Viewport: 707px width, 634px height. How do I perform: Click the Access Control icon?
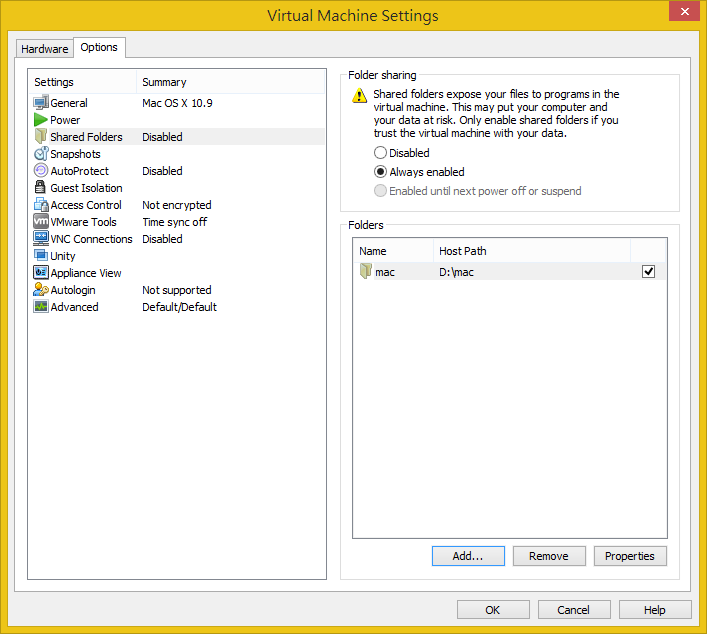[x=41, y=205]
